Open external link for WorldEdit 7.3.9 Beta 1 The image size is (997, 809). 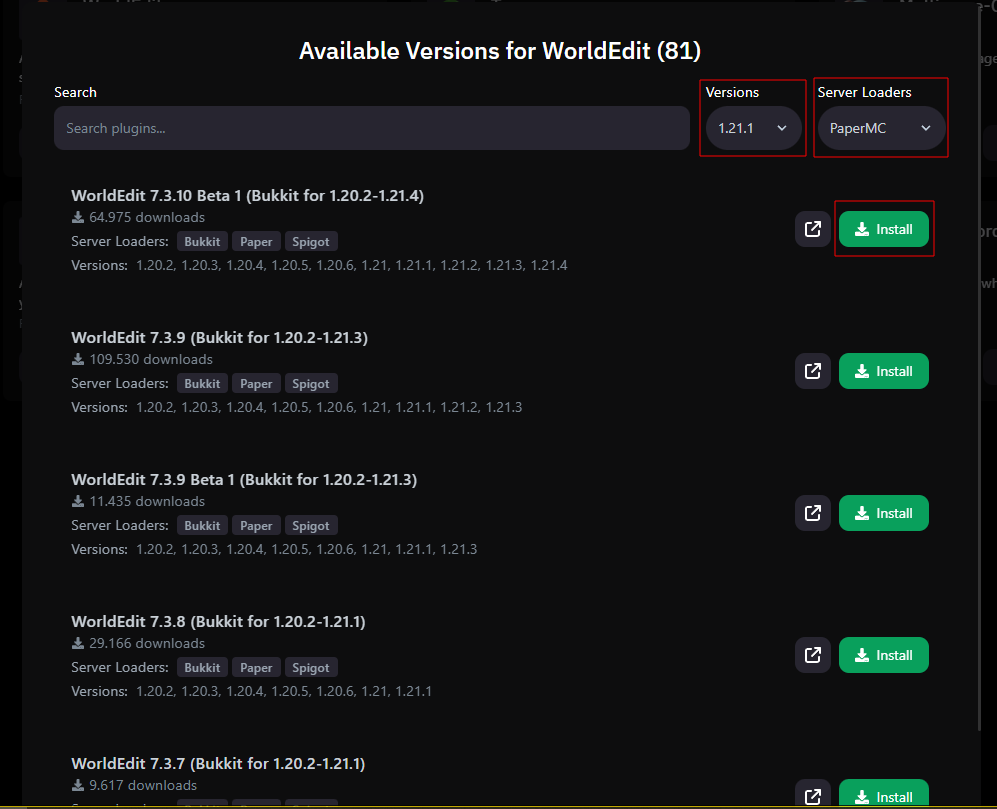(813, 512)
